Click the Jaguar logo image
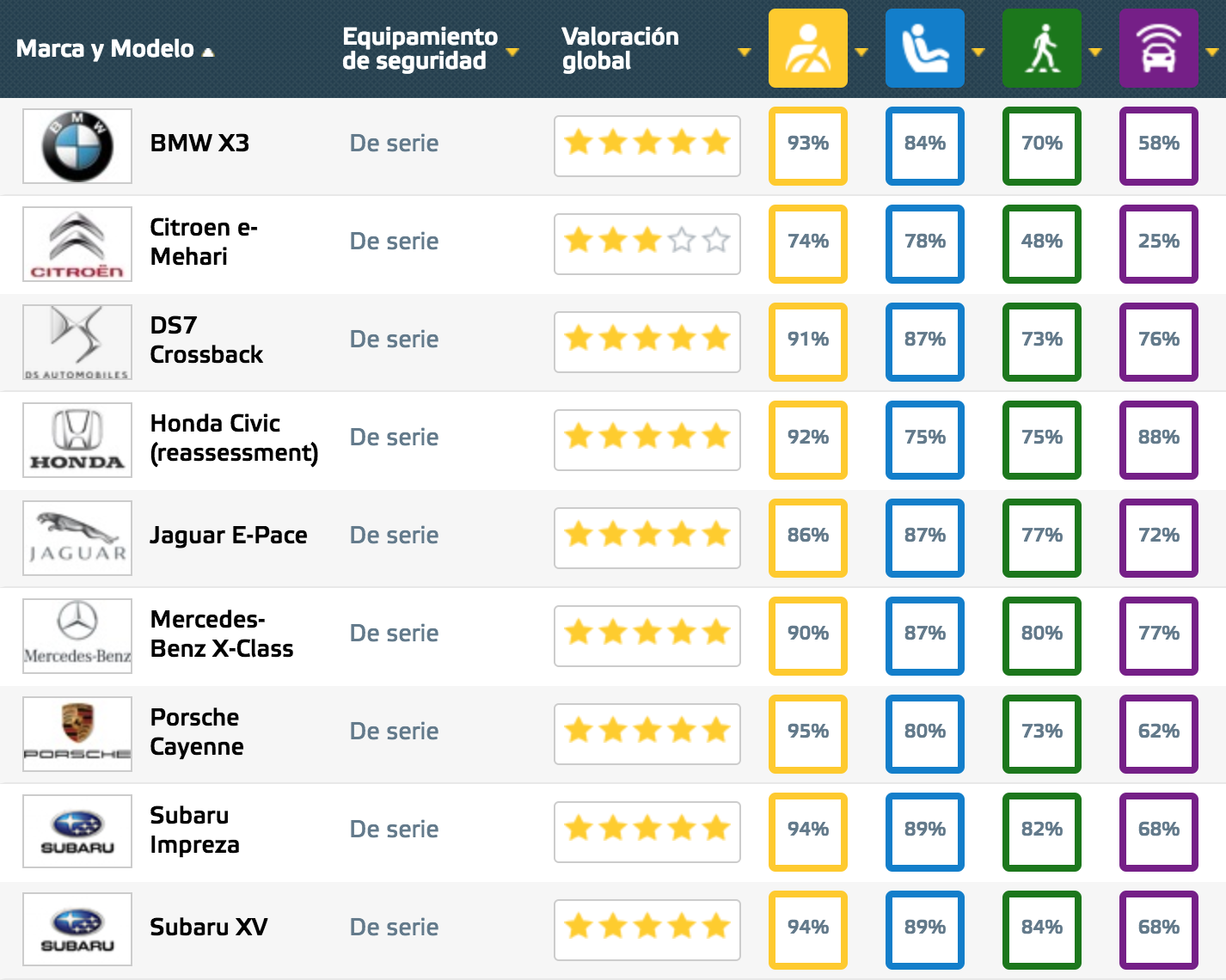 77,538
